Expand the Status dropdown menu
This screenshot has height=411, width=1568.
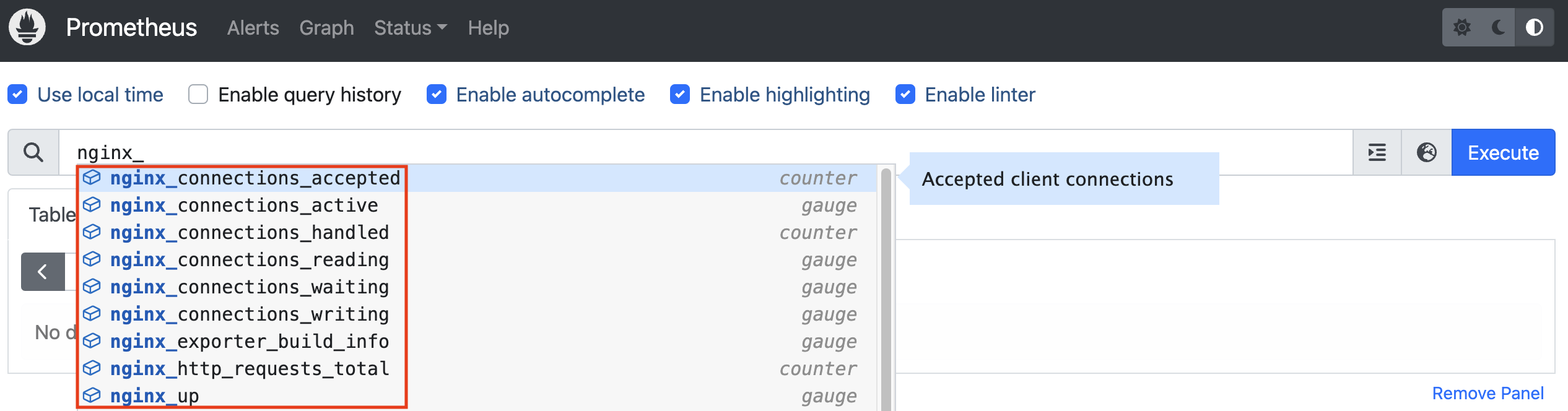point(410,28)
